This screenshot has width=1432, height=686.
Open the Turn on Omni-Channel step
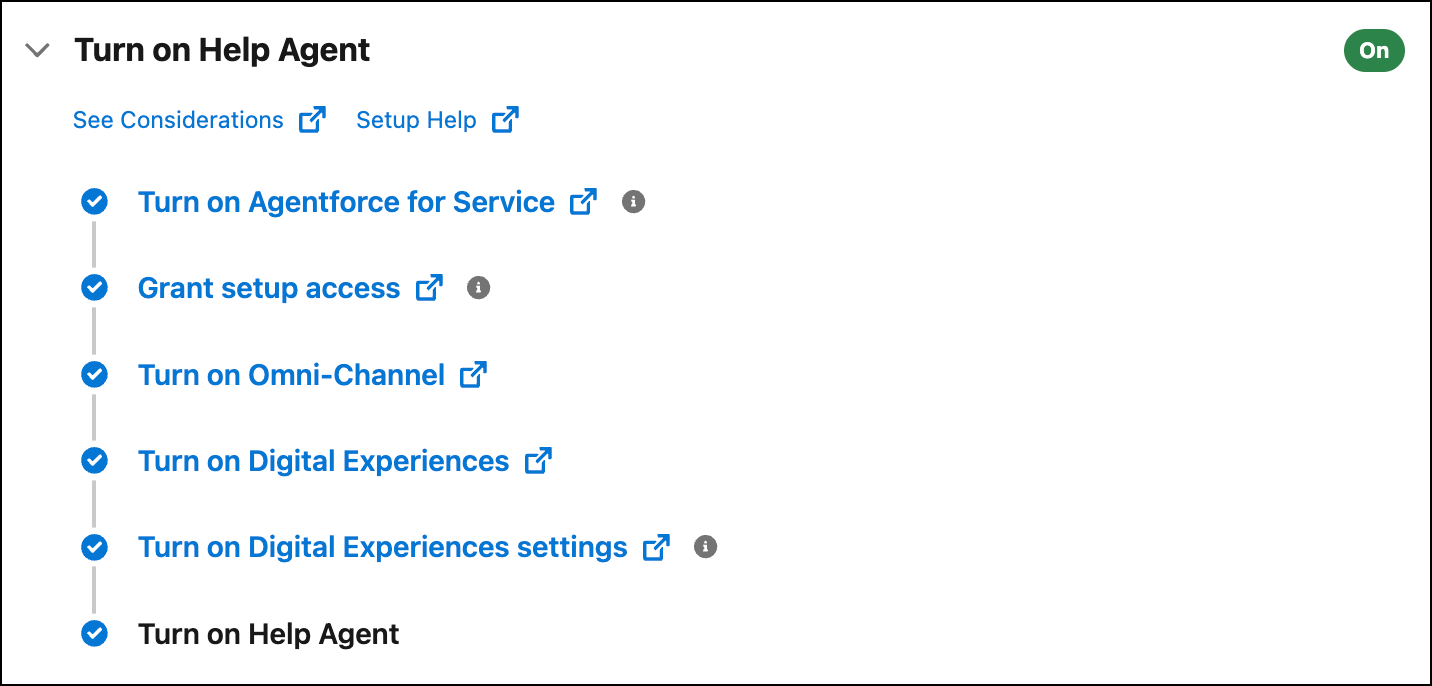click(x=291, y=375)
